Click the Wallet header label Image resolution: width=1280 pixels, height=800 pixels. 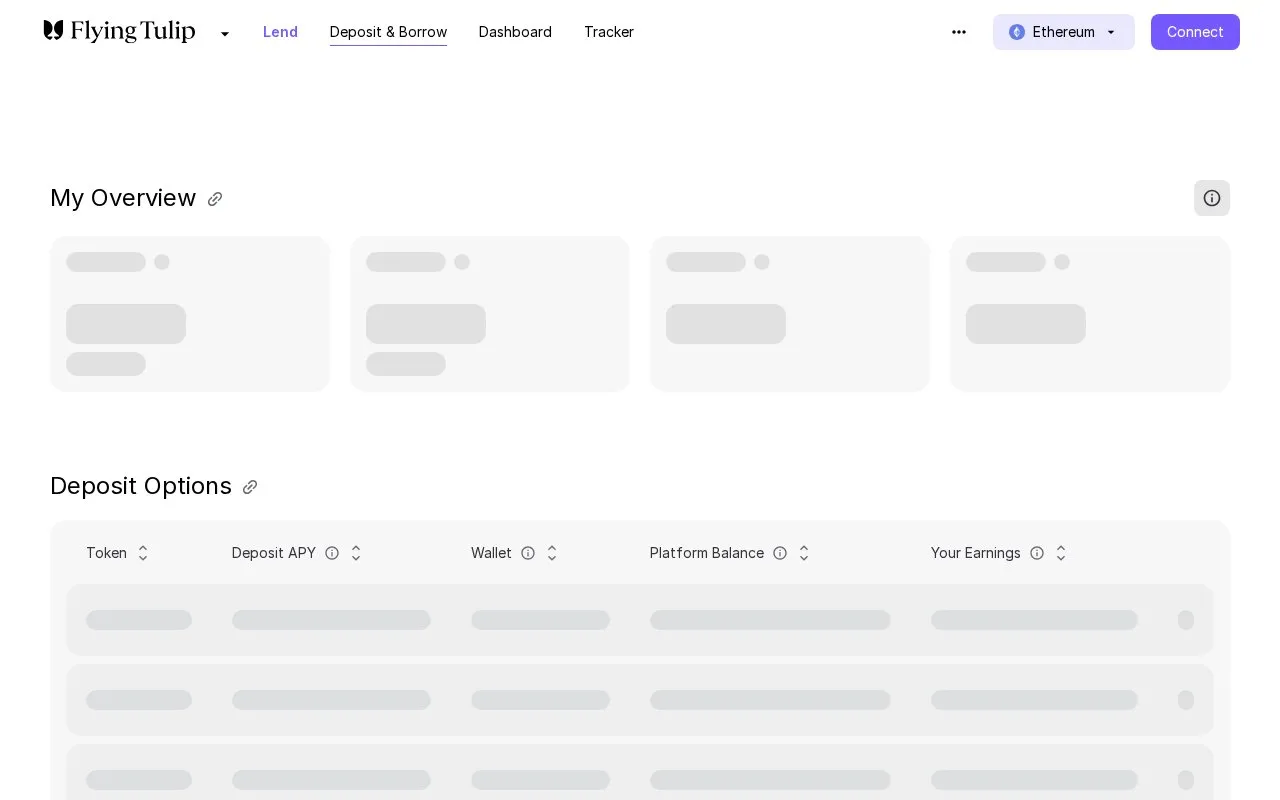pos(491,553)
